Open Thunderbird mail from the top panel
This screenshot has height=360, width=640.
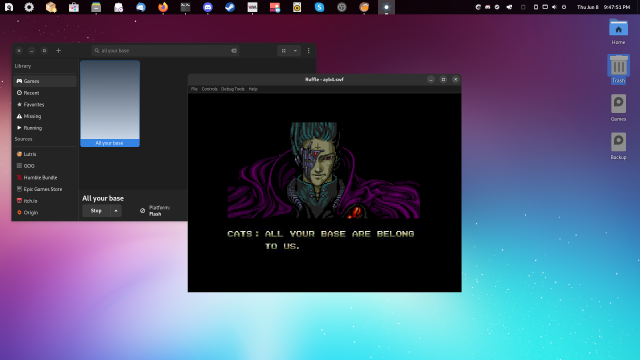pos(141,7)
